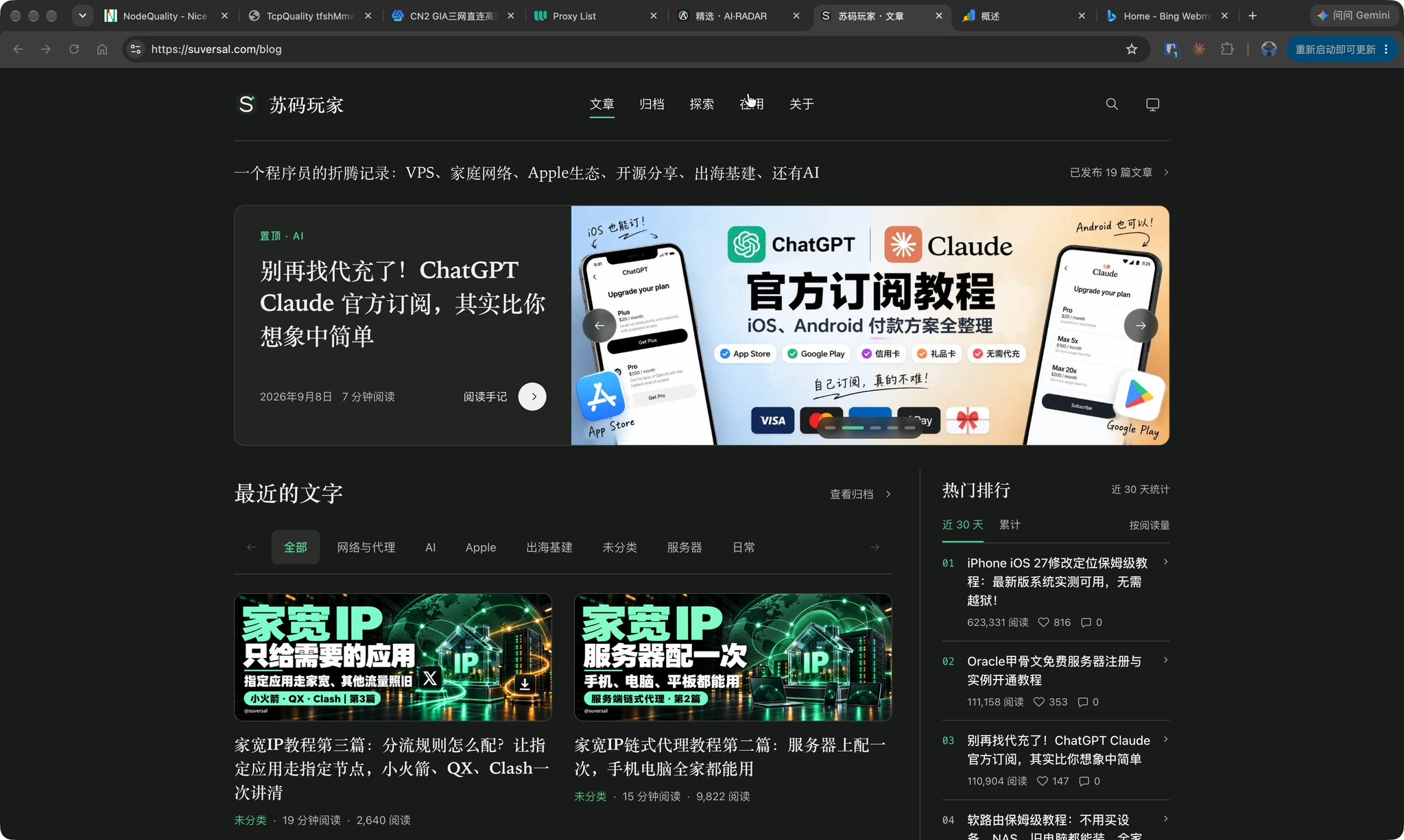Viewport: 1404px width, 840px height.
Task: Open the browser profile avatar
Action: 1269,49
